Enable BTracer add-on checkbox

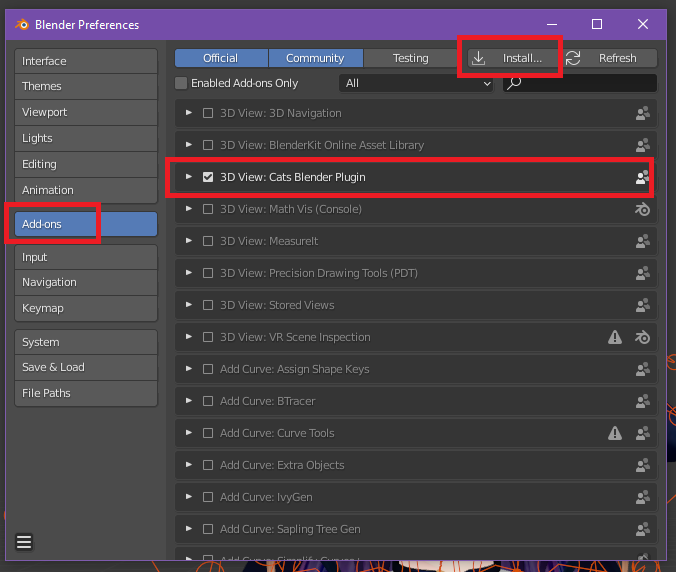click(208, 401)
